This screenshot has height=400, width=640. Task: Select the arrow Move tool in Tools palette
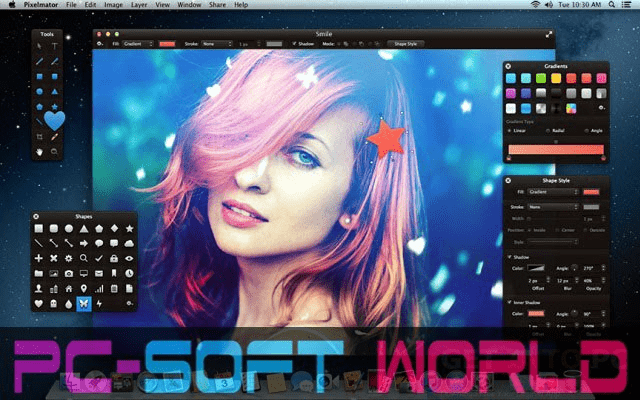[39, 47]
